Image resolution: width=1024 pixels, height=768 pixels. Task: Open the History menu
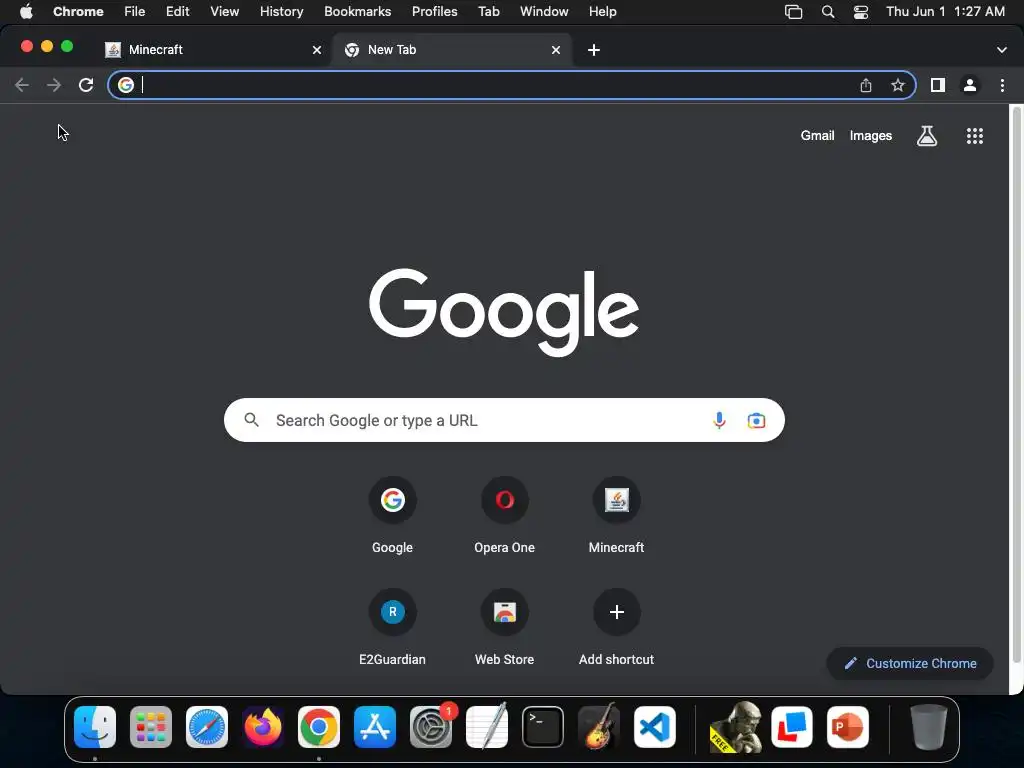[x=281, y=12]
